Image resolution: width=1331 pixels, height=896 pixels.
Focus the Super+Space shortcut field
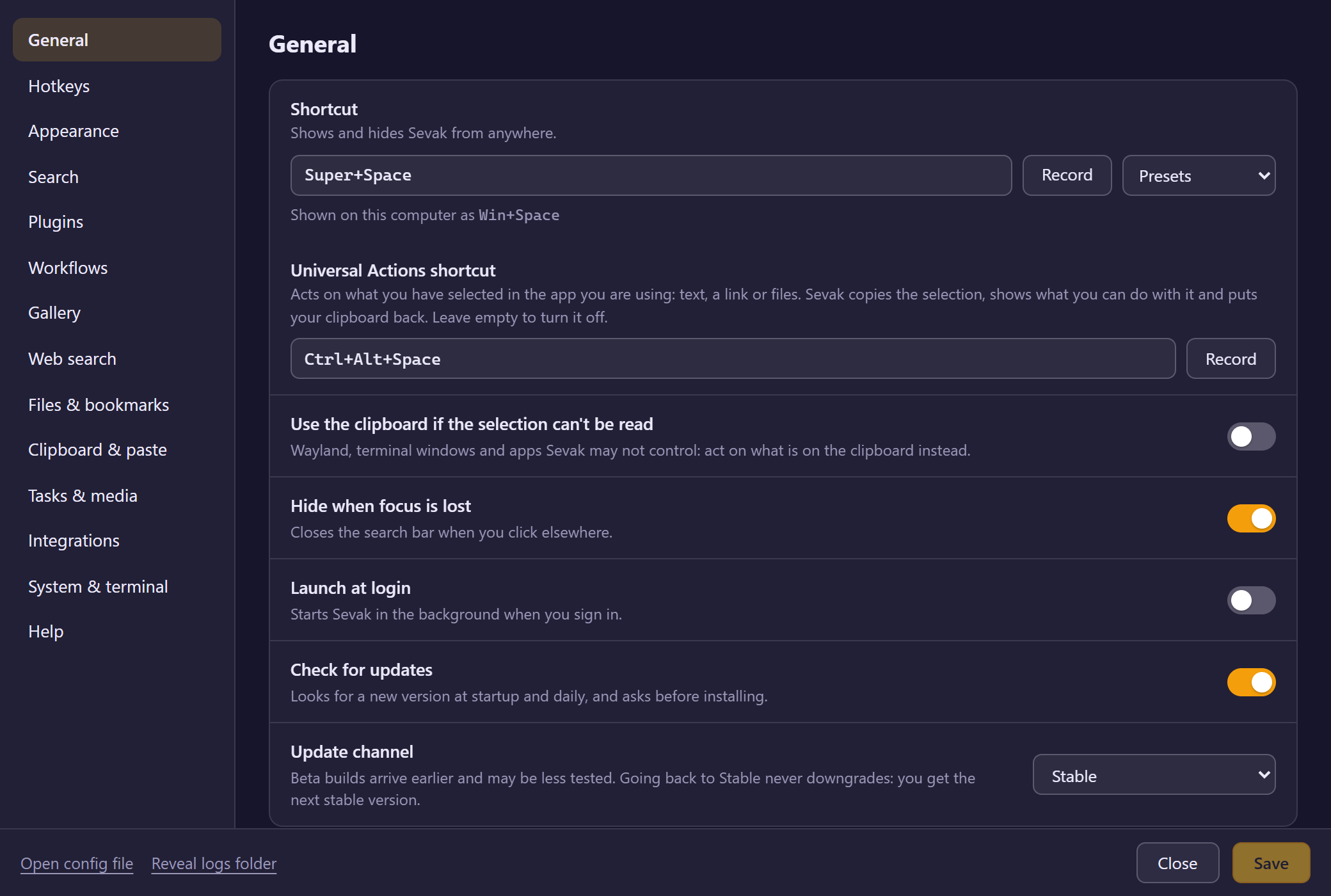(651, 175)
